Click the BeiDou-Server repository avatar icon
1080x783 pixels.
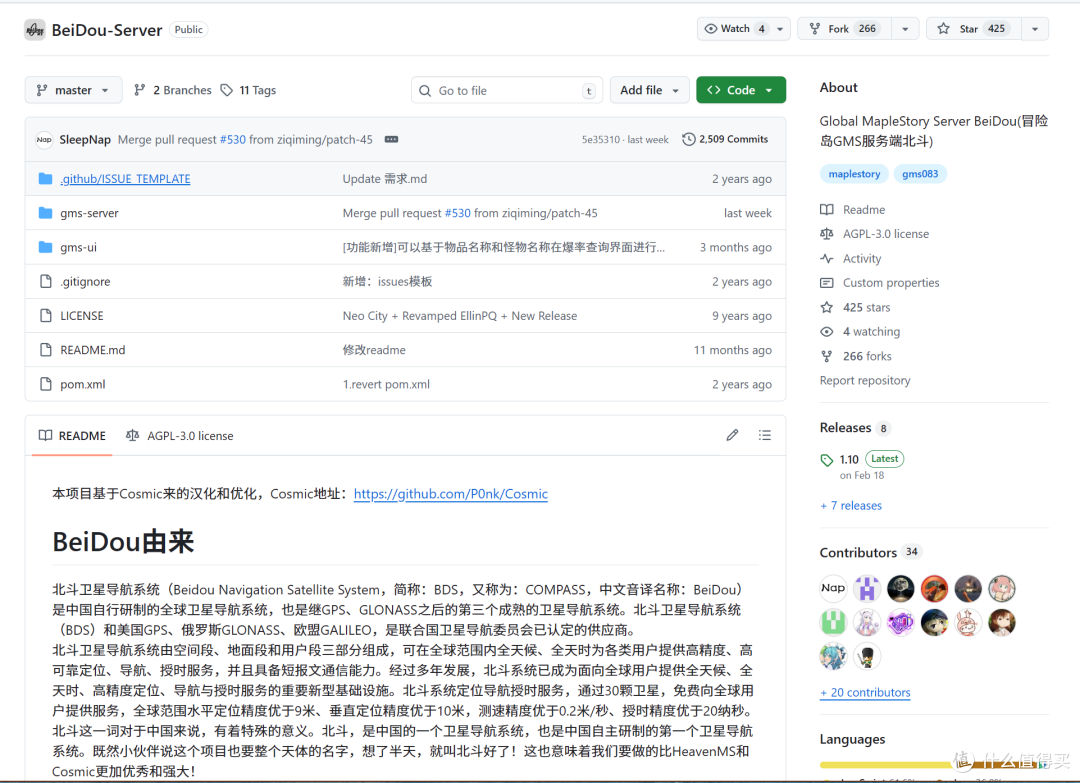(34, 30)
